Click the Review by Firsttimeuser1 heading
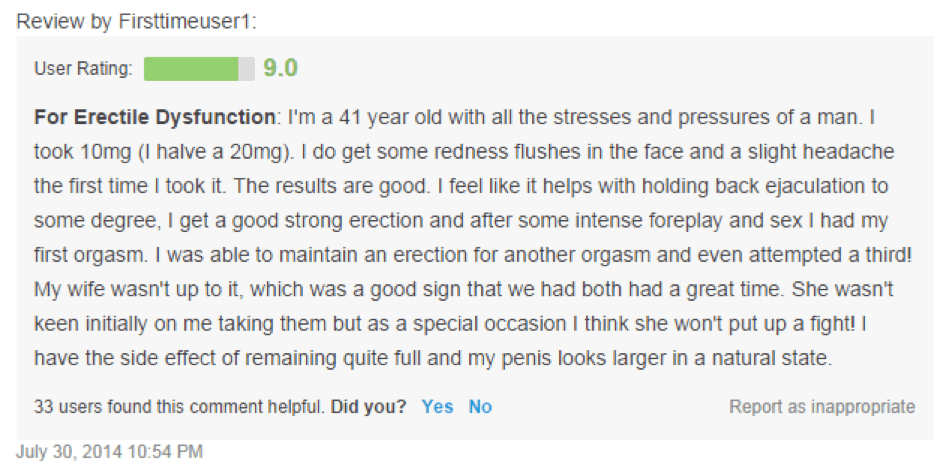Screen dimensions: 936x473 coord(136,22)
